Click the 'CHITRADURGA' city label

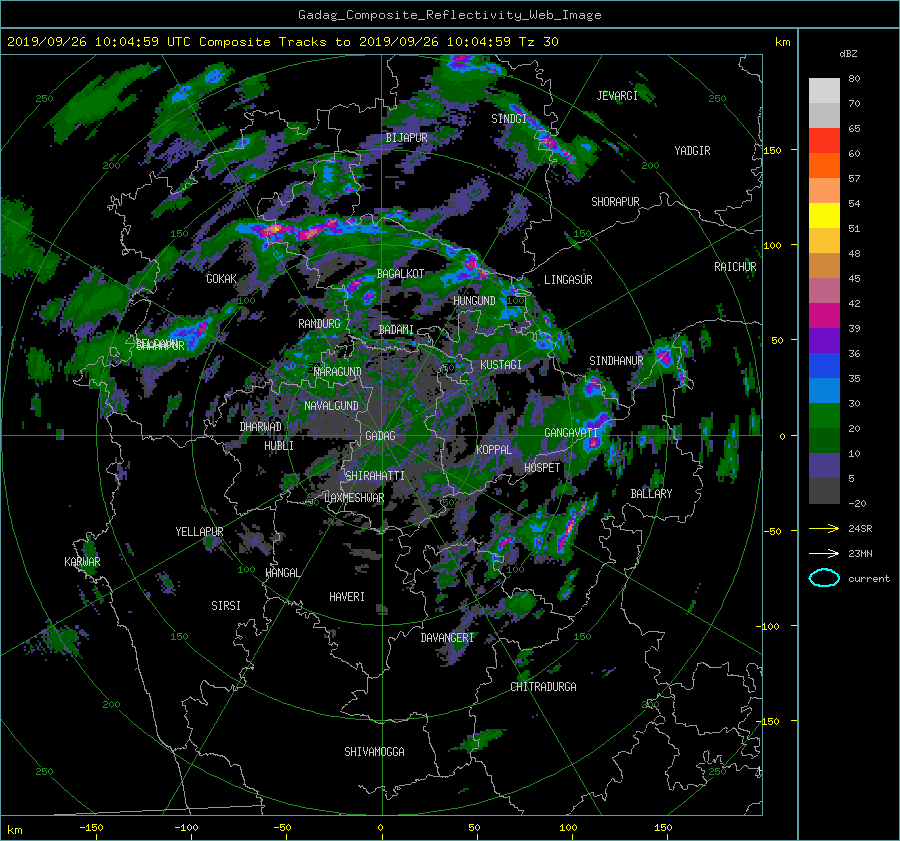(543, 687)
